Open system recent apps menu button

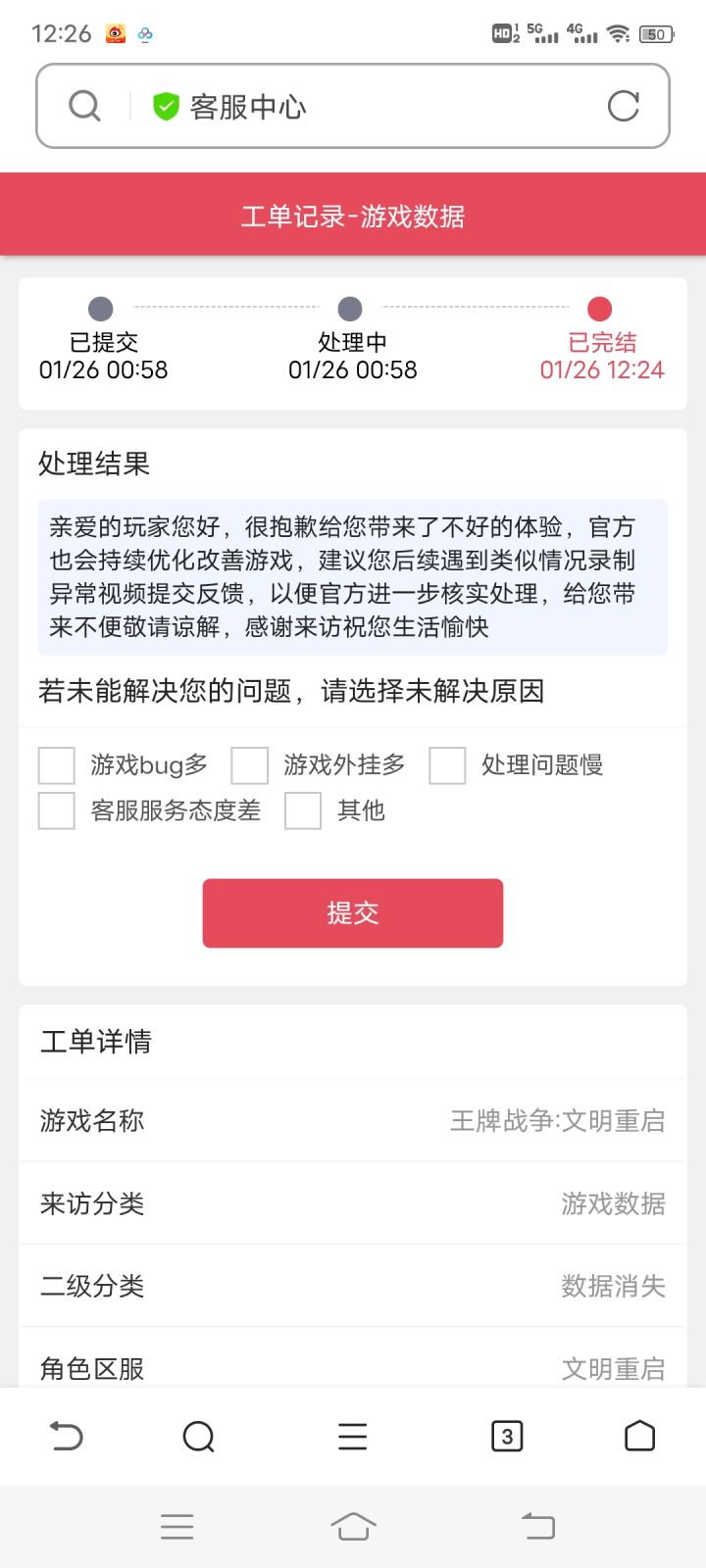pyautogui.click(x=176, y=1526)
